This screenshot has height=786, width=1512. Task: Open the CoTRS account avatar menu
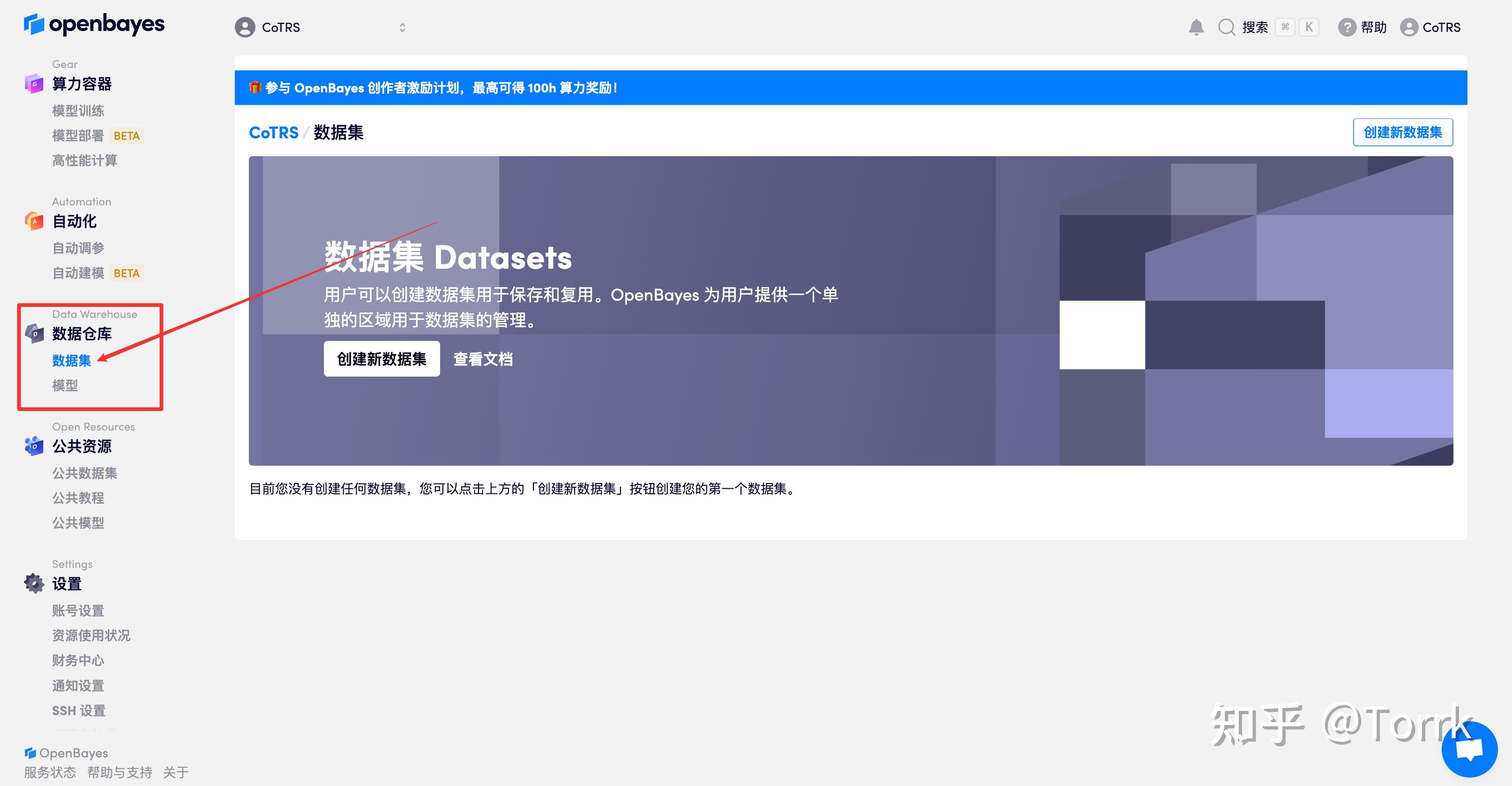[x=1410, y=27]
